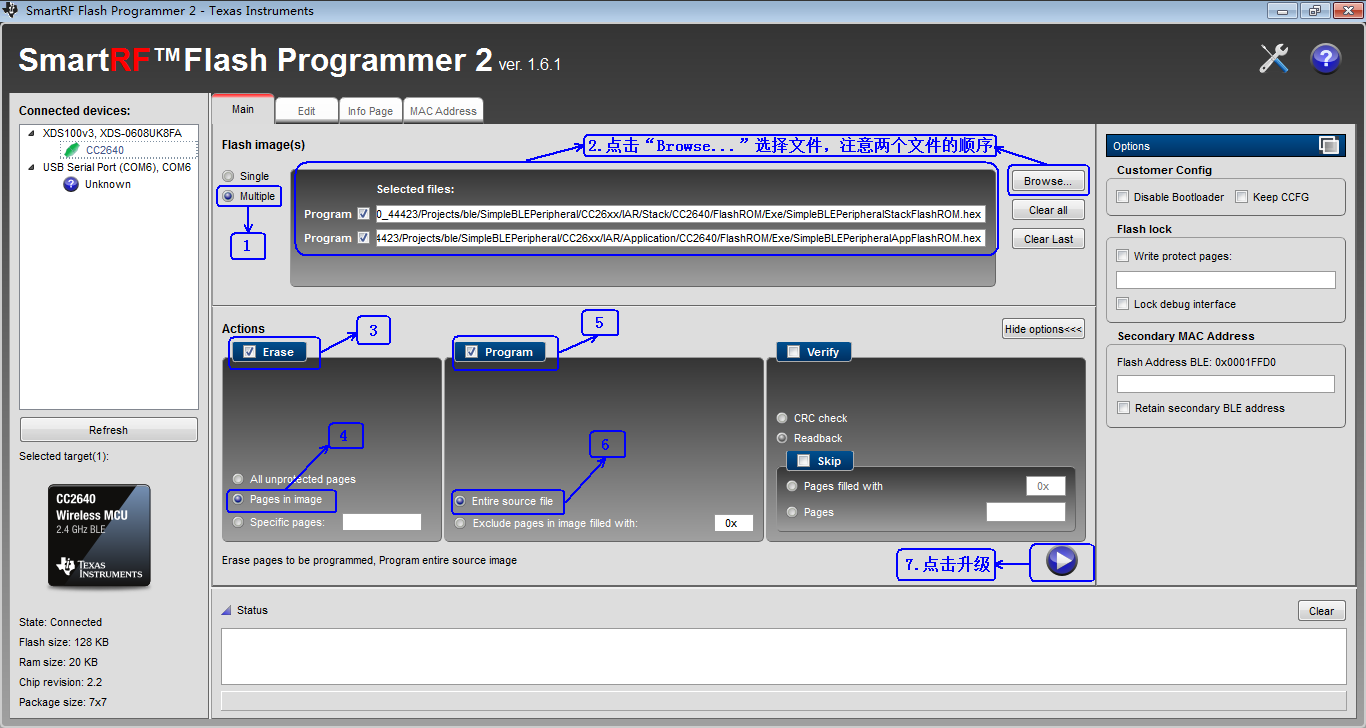This screenshot has height=728, width=1366.
Task: Check the Disable Bootloader option
Action: 1121,195
